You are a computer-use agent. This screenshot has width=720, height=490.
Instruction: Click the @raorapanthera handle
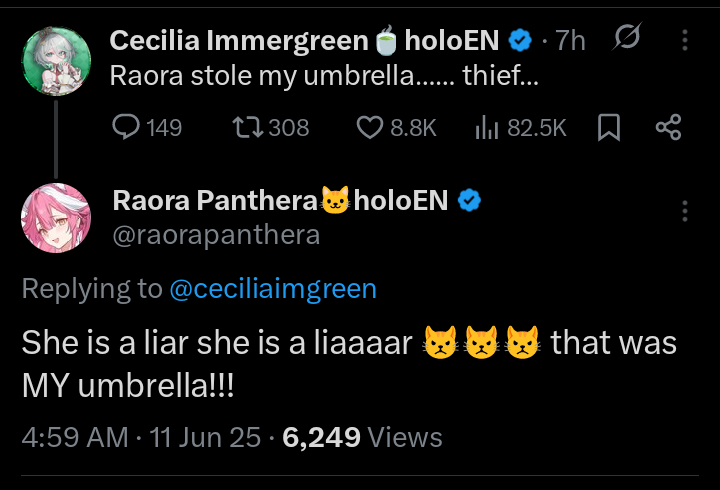click(216, 234)
